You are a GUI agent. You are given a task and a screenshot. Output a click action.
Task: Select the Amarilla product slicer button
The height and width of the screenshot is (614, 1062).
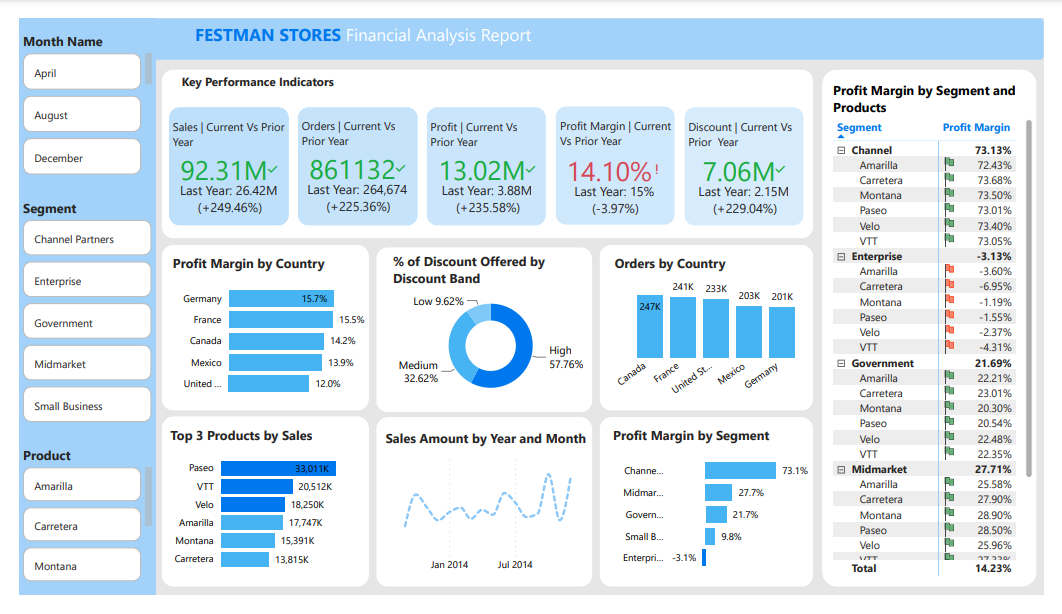tap(82, 485)
